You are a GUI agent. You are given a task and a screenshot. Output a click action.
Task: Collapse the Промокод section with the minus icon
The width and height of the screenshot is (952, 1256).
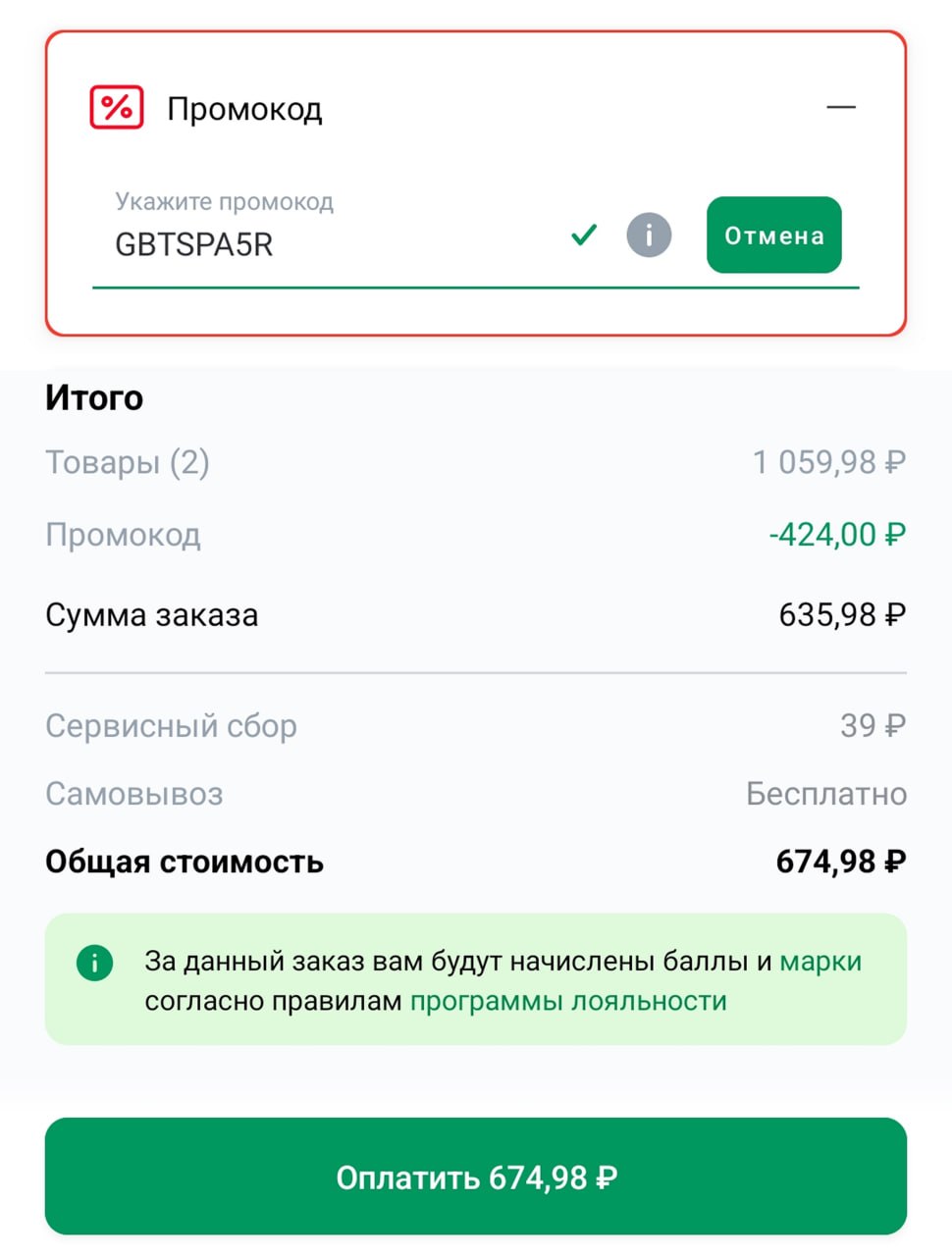click(x=841, y=107)
